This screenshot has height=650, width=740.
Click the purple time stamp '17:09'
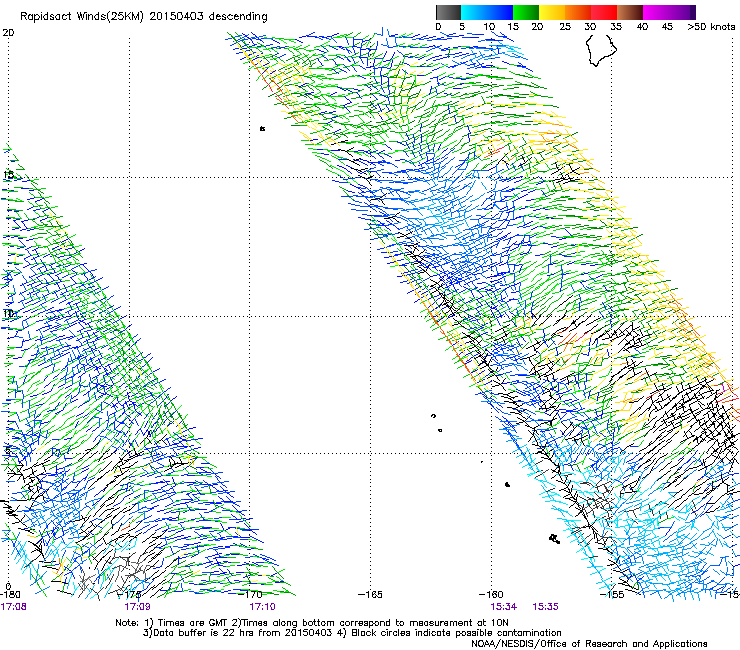click(x=137, y=607)
